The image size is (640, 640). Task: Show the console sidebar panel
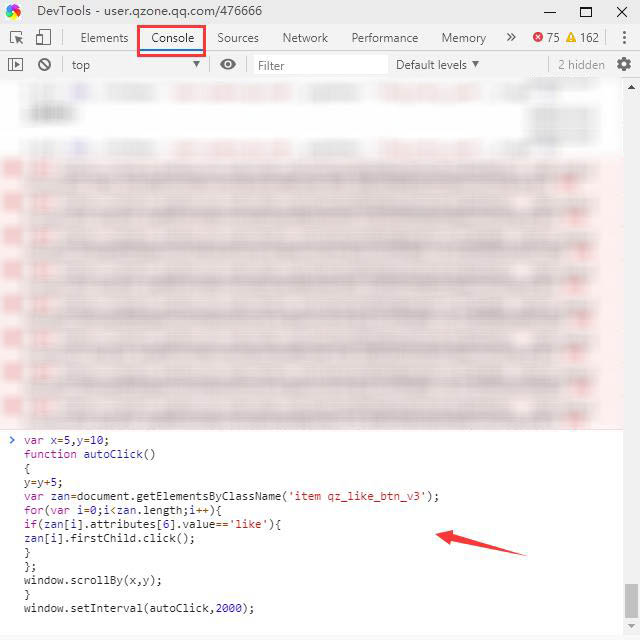coord(16,65)
